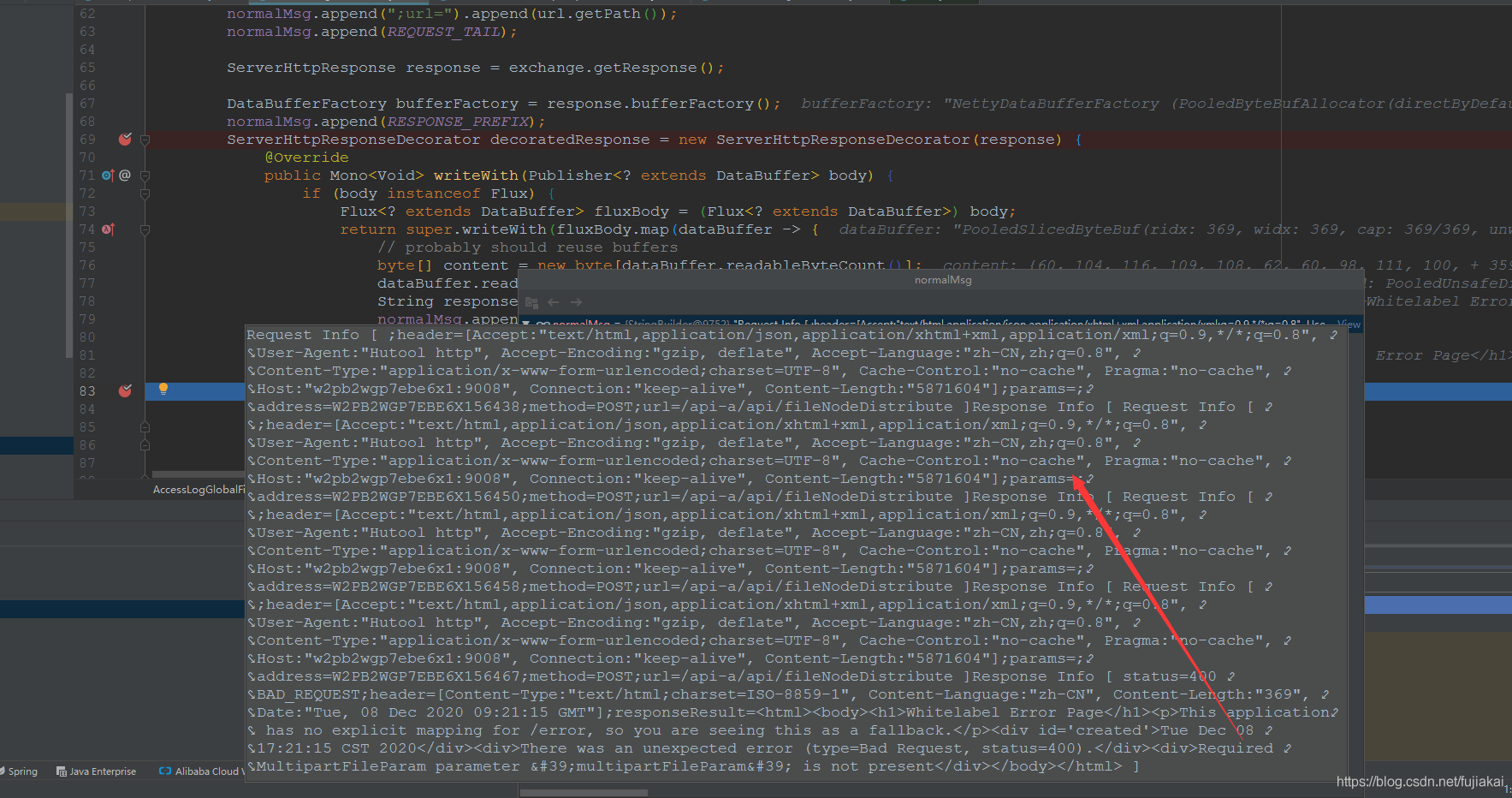
Task: Toggle the breakpoint on line 69
Action: point(125,140)
